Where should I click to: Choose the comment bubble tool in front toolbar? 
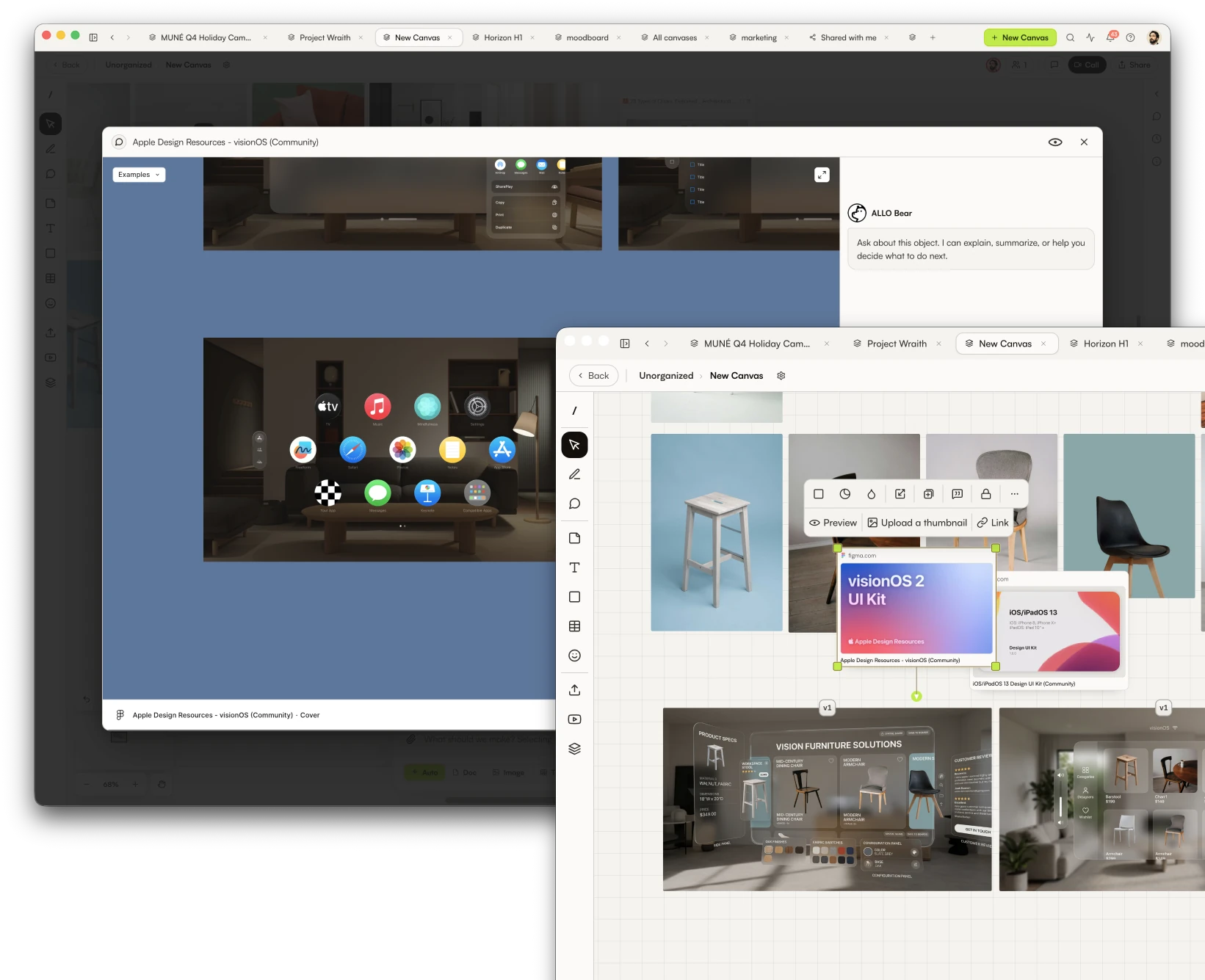point(574,504)
